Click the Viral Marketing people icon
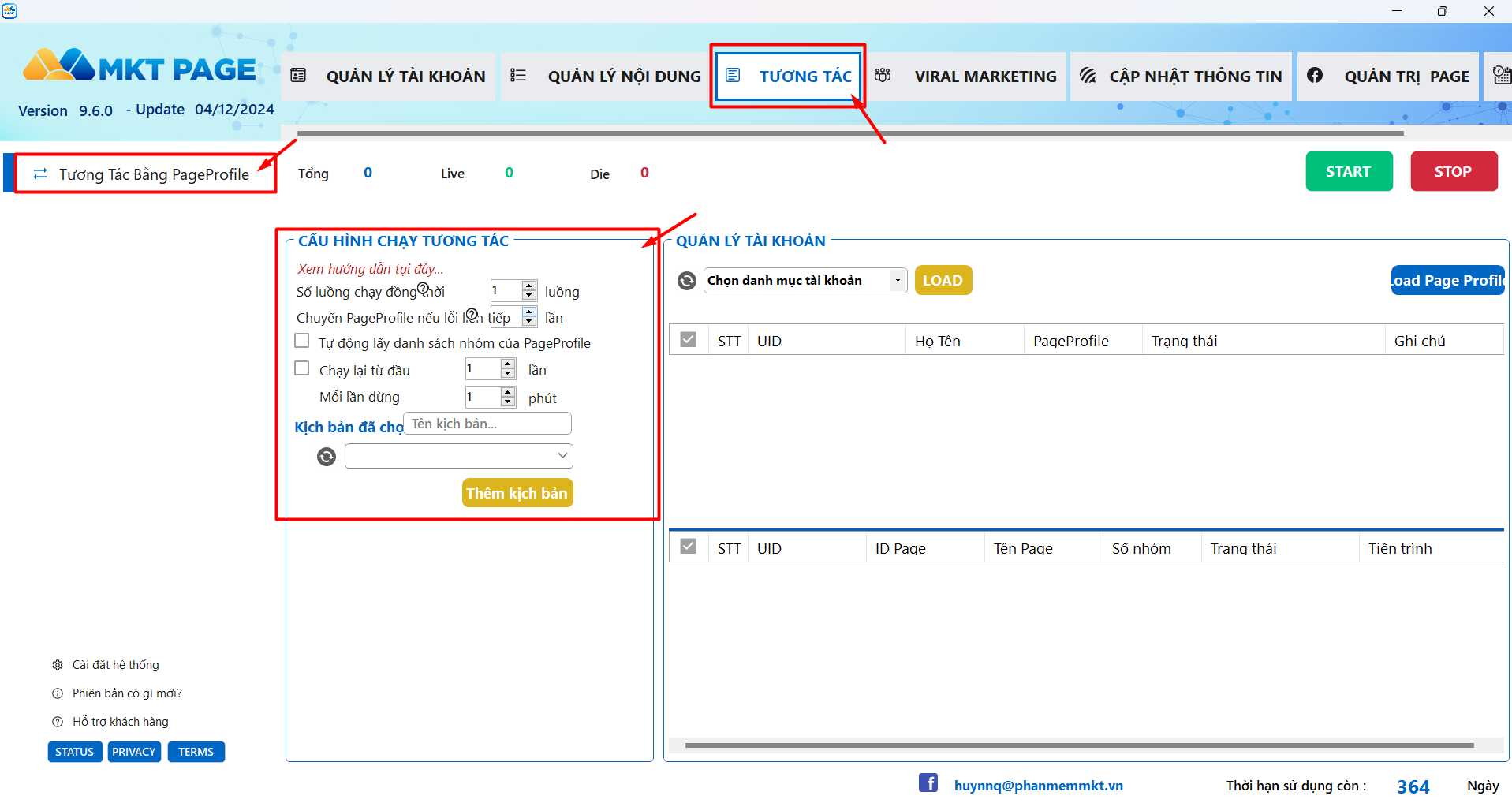The image size is (1512, 803). coord(883,75)
